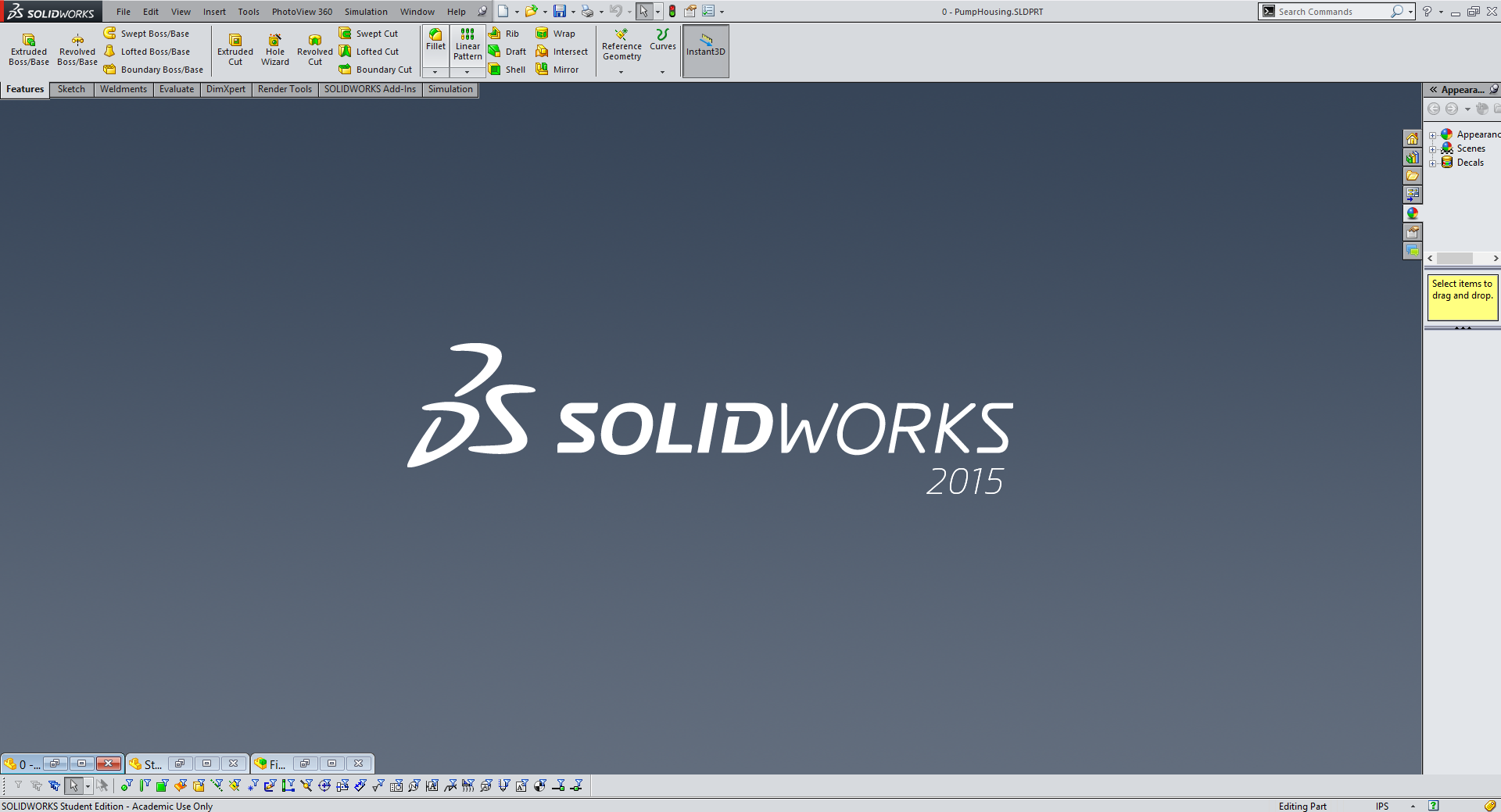Restore the minimized 'St...' document window
The height and width of the screenshot is (812, 1501).
point(179,764)
